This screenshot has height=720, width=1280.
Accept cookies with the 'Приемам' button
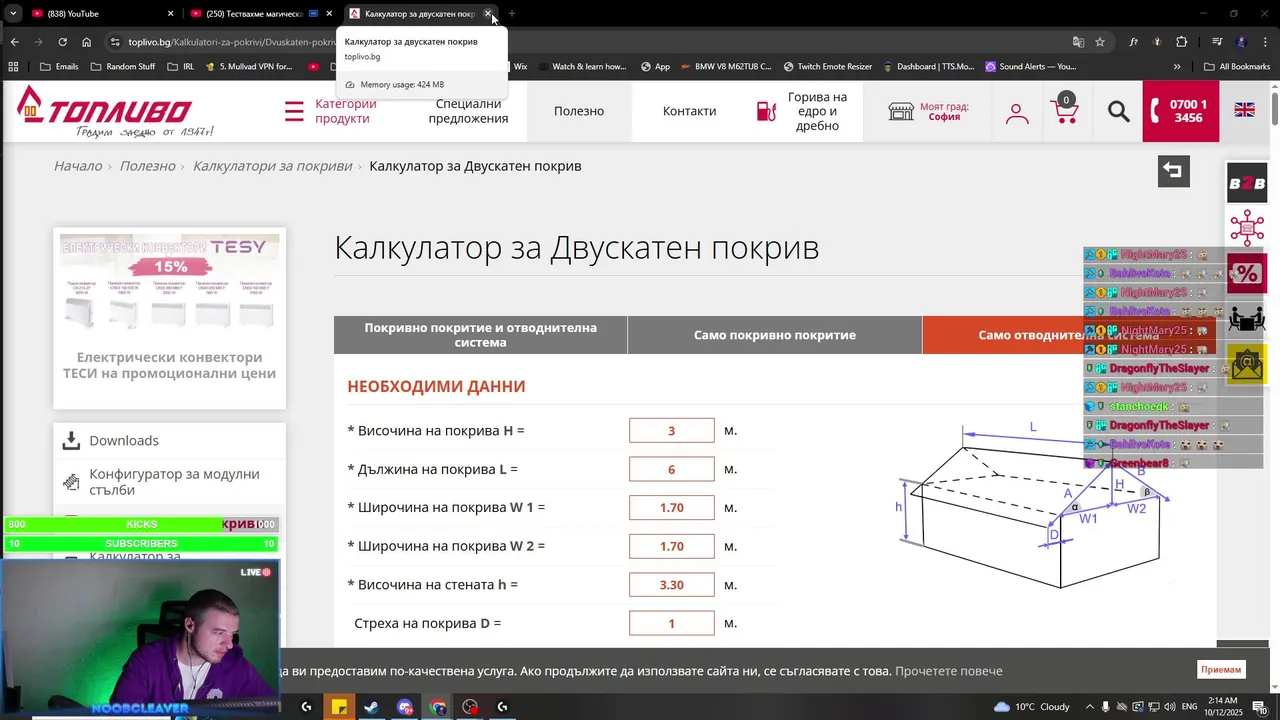(x=1221, y=670)
